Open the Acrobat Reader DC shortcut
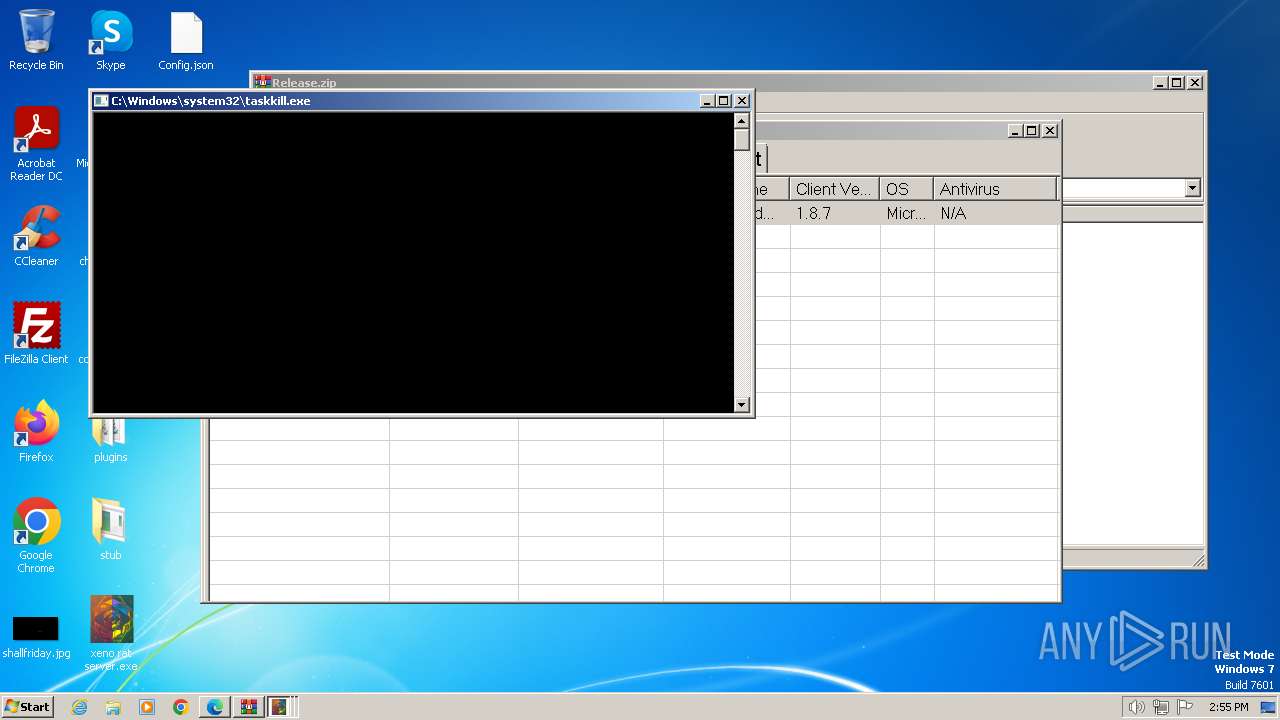The height and width of the screenshot is (720, 1280). (x=36, y=144)
